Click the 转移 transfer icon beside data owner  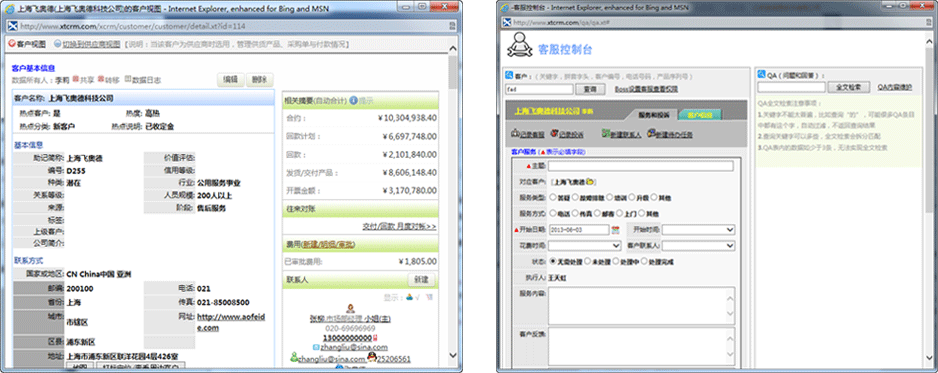(101, 78)
